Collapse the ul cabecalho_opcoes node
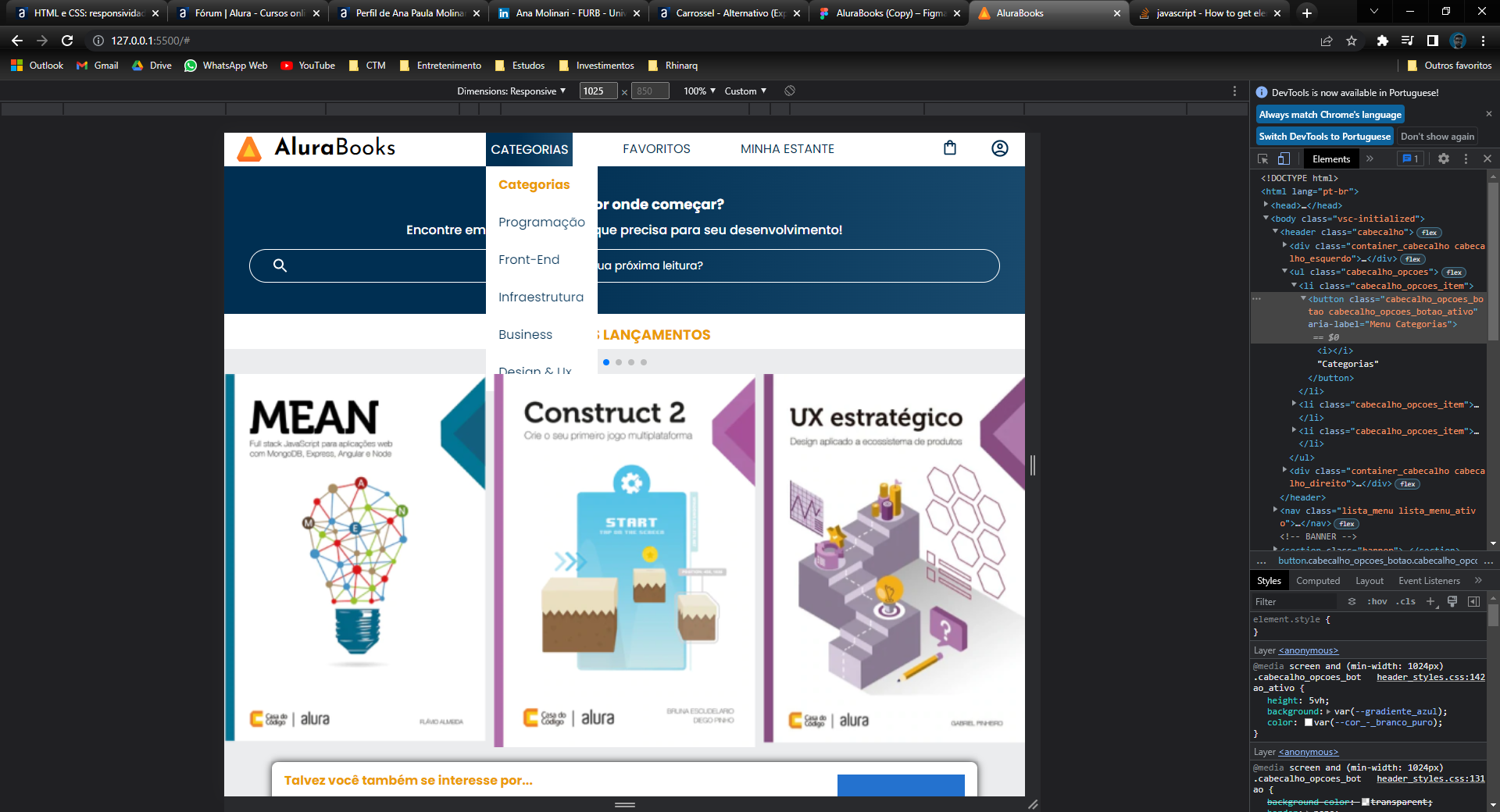The image size is (1500, 812). click(1284, 271)
